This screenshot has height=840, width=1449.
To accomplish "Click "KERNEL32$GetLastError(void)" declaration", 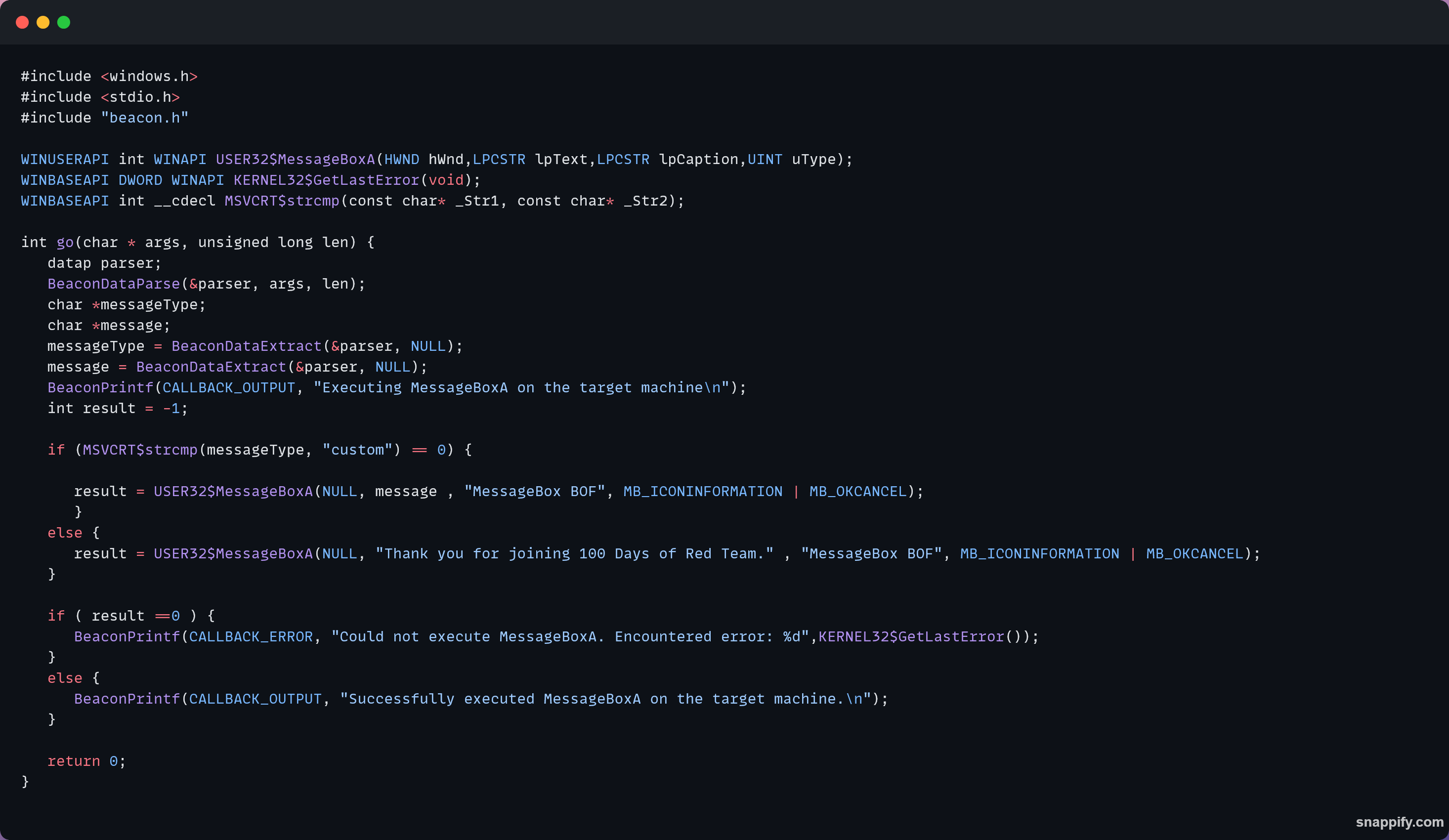I will pyautogui.click(x=353, y=180).
